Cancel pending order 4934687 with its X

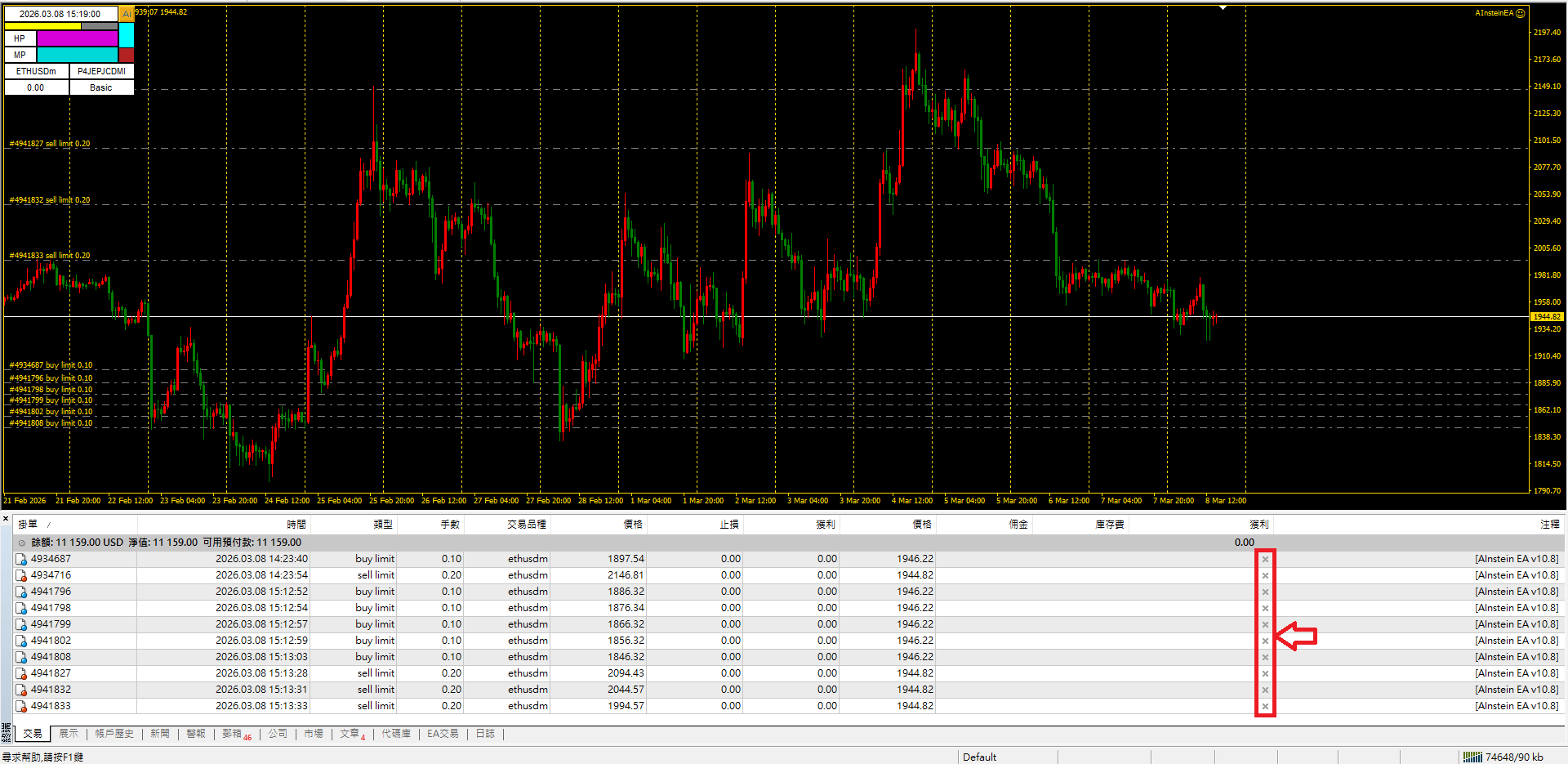[1265, 559]
